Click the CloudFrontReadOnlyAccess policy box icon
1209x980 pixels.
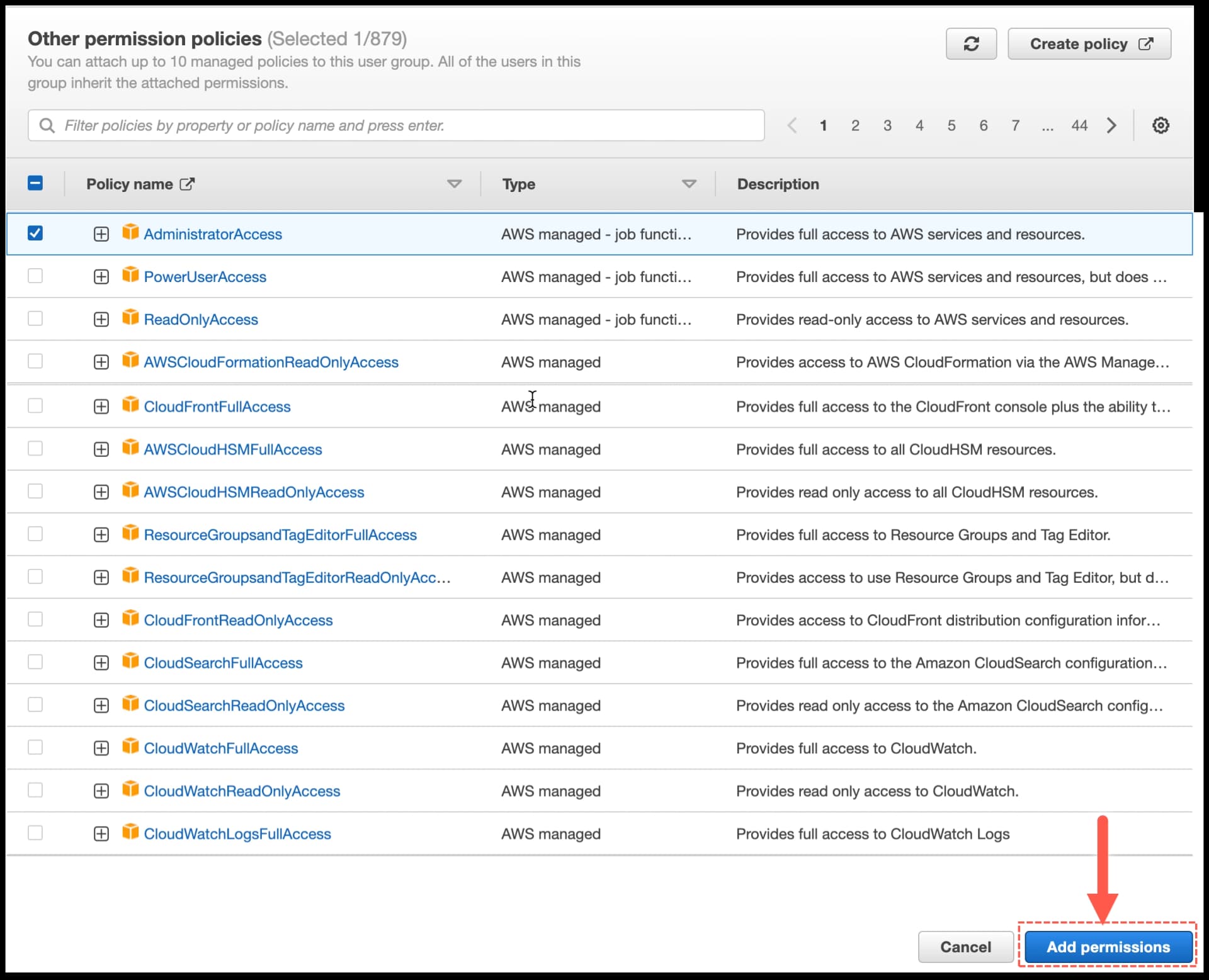click(130, 618)
